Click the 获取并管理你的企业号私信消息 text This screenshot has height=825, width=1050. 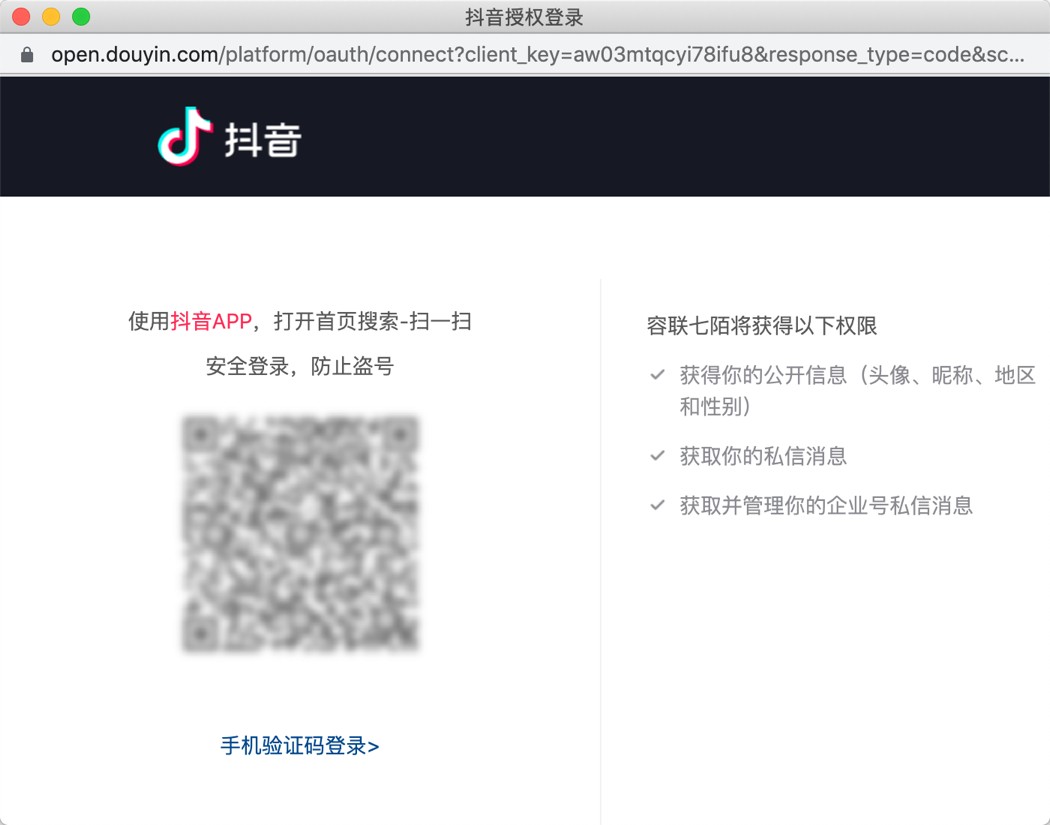coord(826,505)
